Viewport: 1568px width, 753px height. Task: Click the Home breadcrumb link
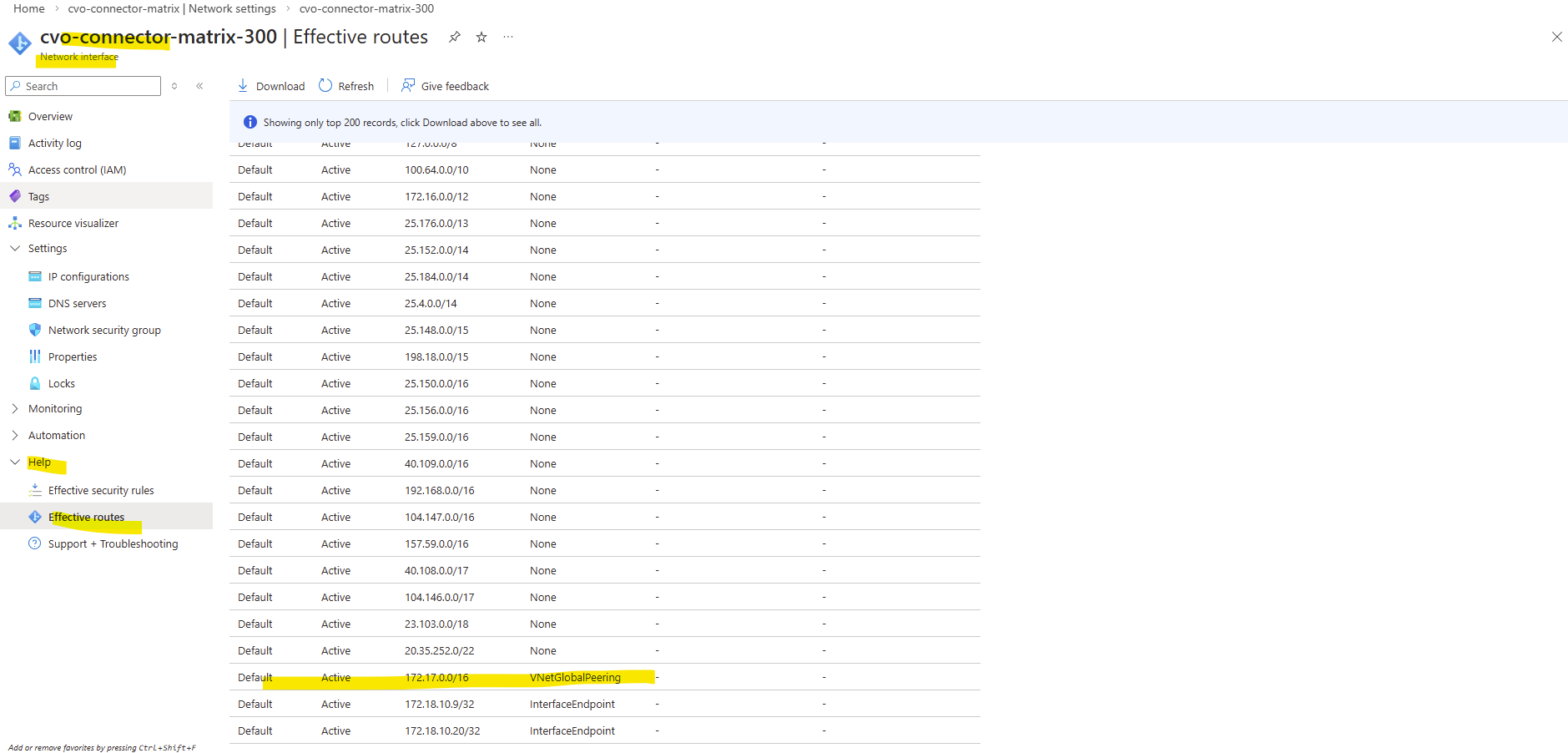tap(29, 8)
